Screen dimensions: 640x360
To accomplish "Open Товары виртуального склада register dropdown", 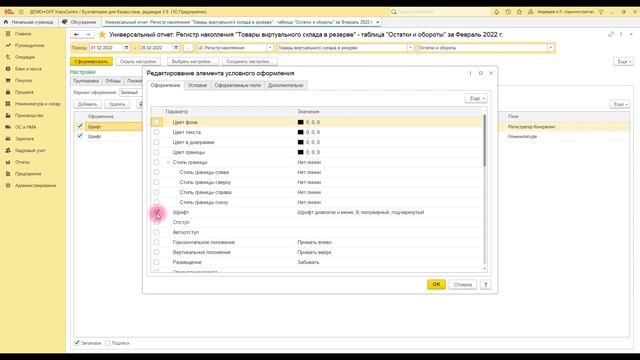I will pos(410,48).
